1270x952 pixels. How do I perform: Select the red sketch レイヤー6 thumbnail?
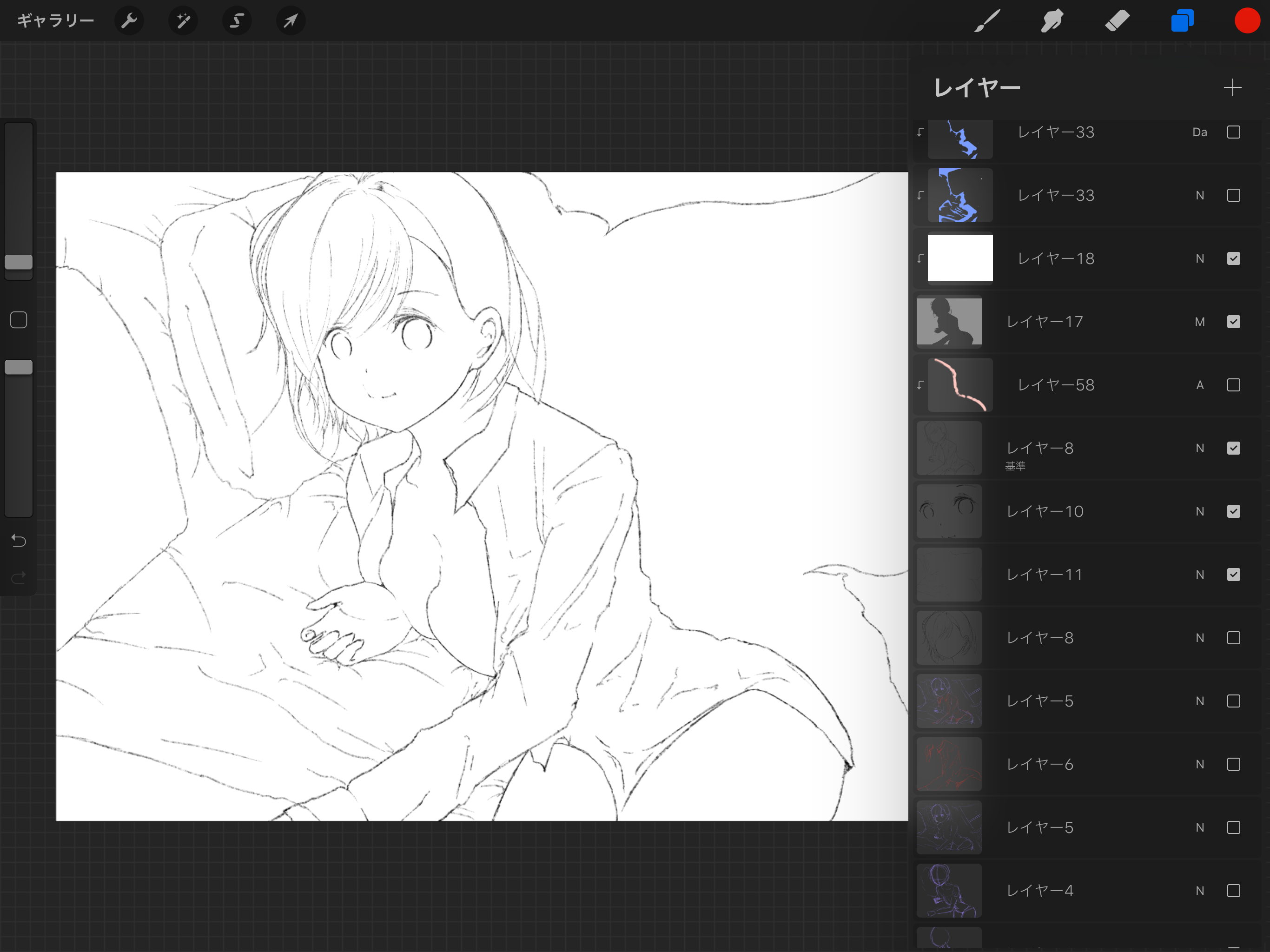tap(948, 764)
